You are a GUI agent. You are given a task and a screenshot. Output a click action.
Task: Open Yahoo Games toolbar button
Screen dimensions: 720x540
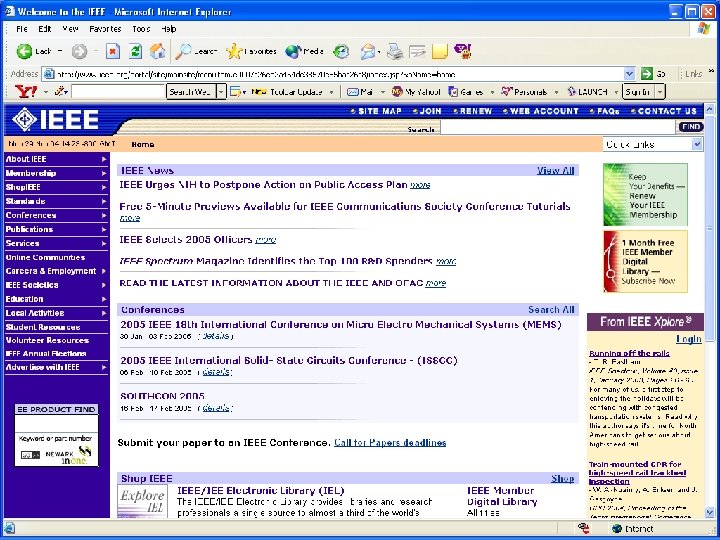[x=466, y=92]
